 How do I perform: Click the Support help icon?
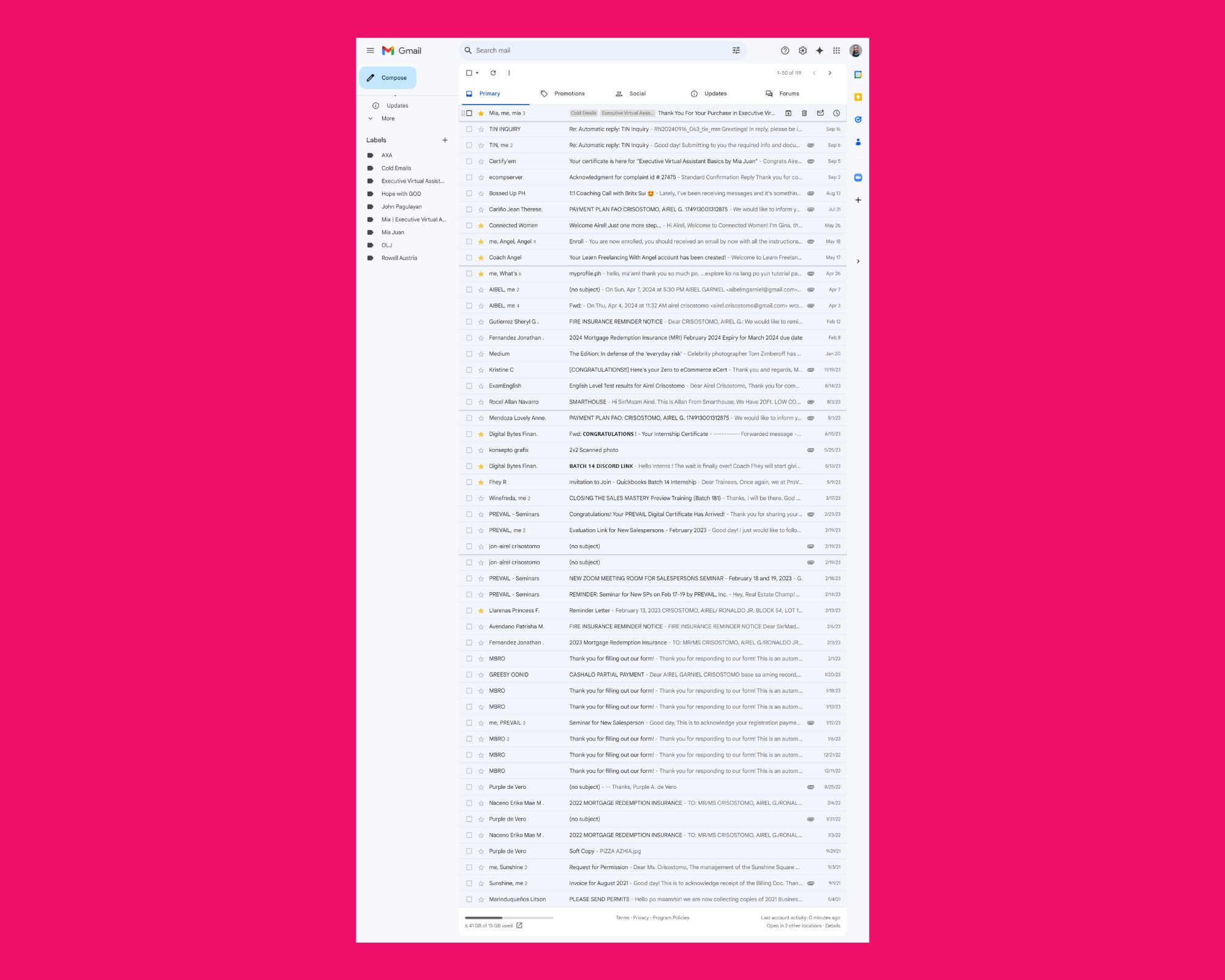coord(785,51)
